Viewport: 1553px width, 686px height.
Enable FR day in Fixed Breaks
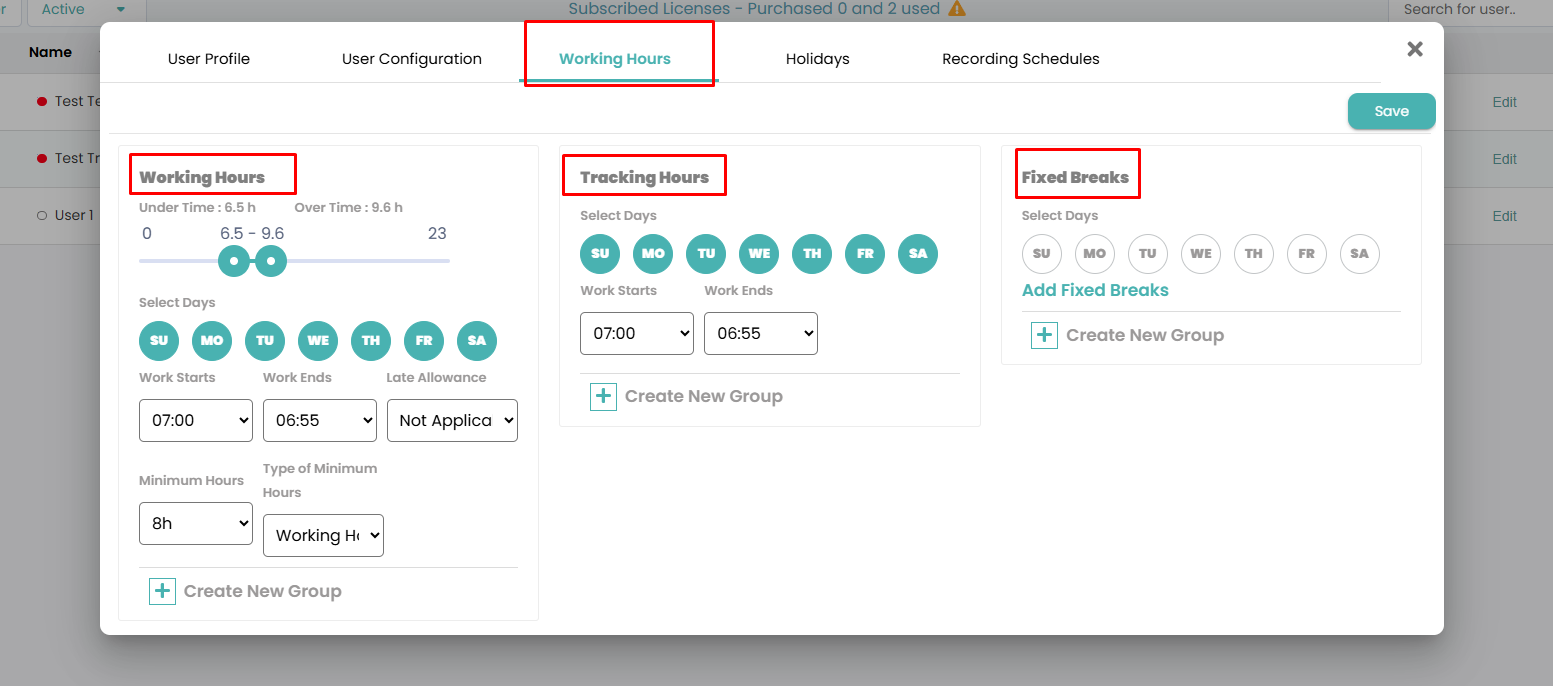(x=1307, y=254)
